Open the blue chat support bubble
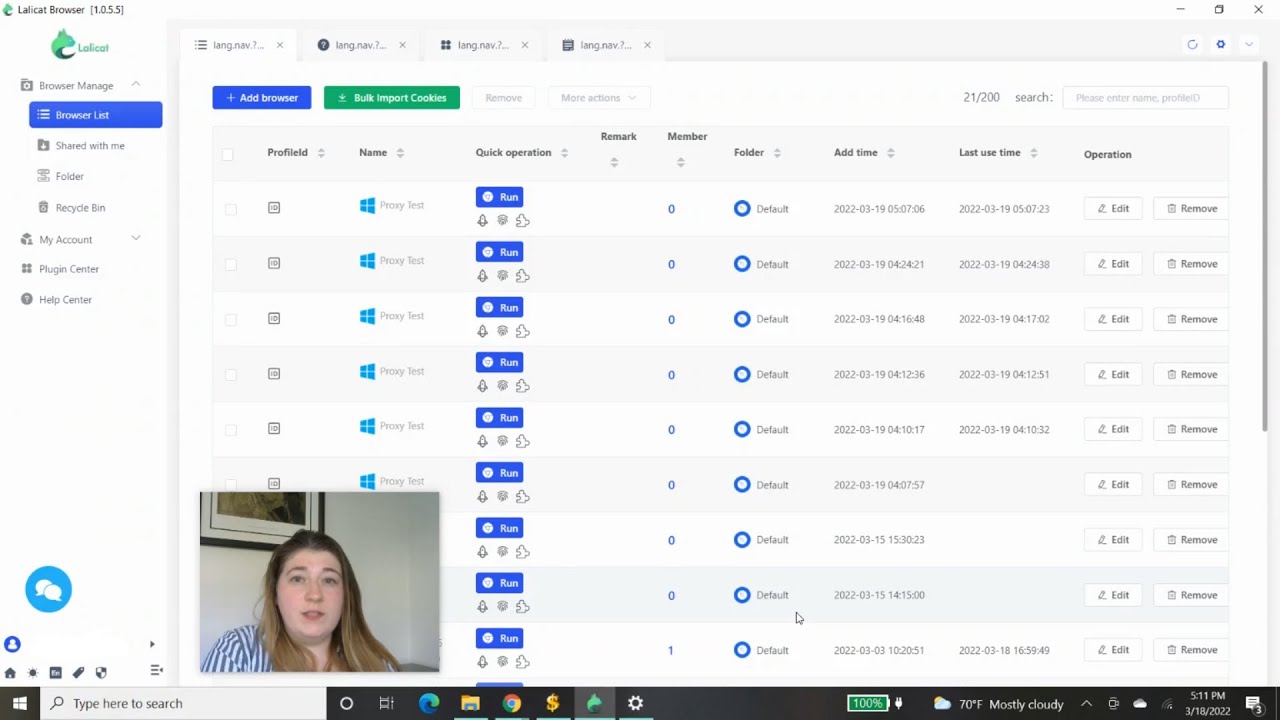This screenshot has width=1280, height=720. click(48, 589)
